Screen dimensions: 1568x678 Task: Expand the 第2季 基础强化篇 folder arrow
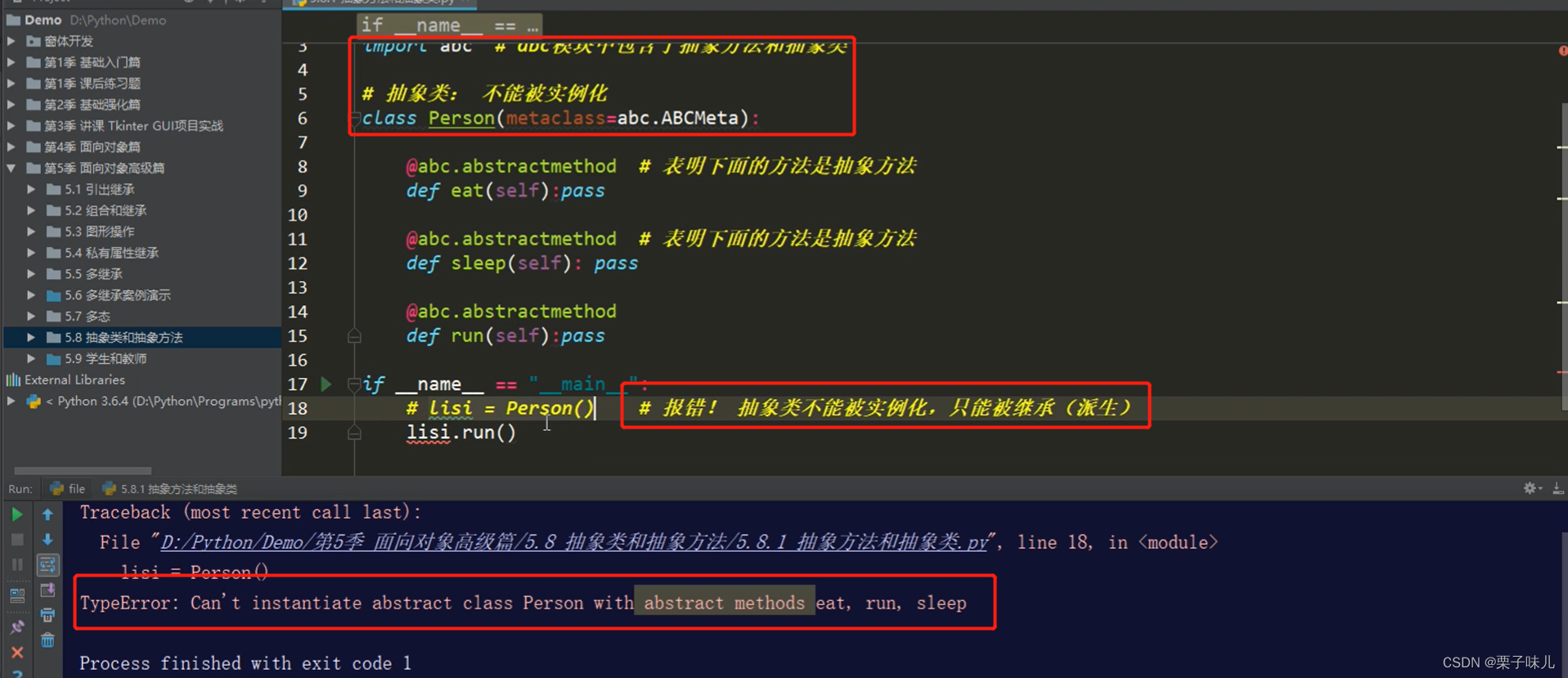[x=11, y=105]
